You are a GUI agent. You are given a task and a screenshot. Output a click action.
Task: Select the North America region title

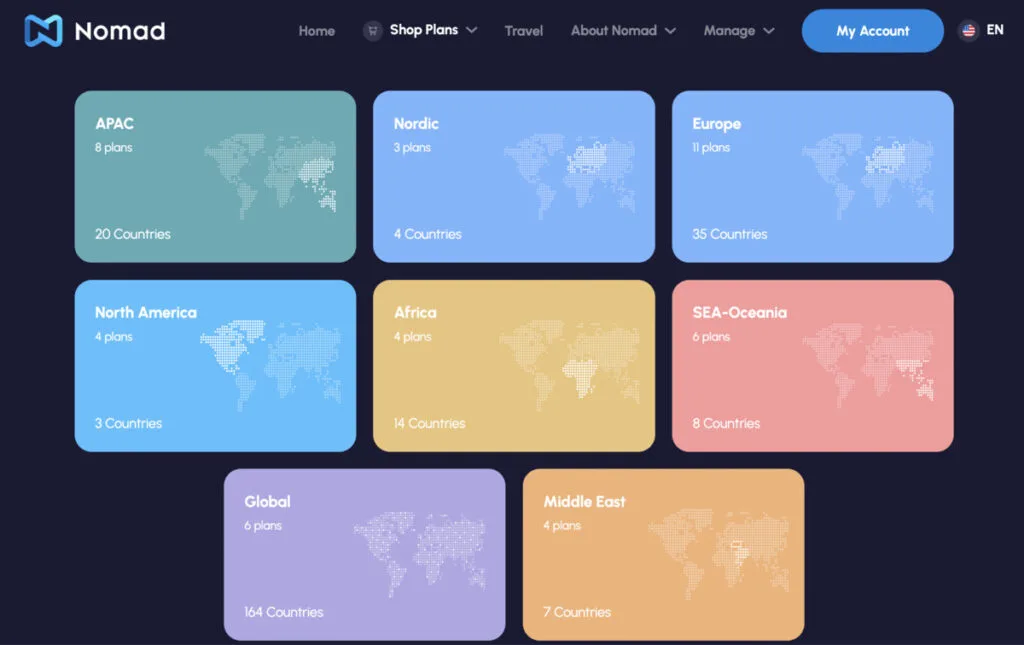tap(146, 313)
